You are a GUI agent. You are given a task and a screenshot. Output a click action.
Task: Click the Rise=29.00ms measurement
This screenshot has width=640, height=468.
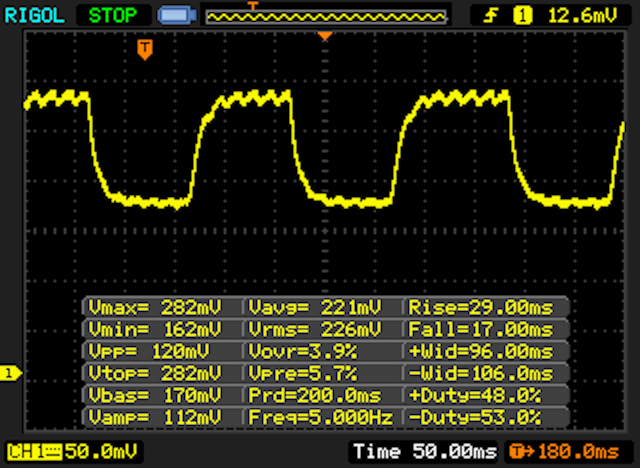481,307
